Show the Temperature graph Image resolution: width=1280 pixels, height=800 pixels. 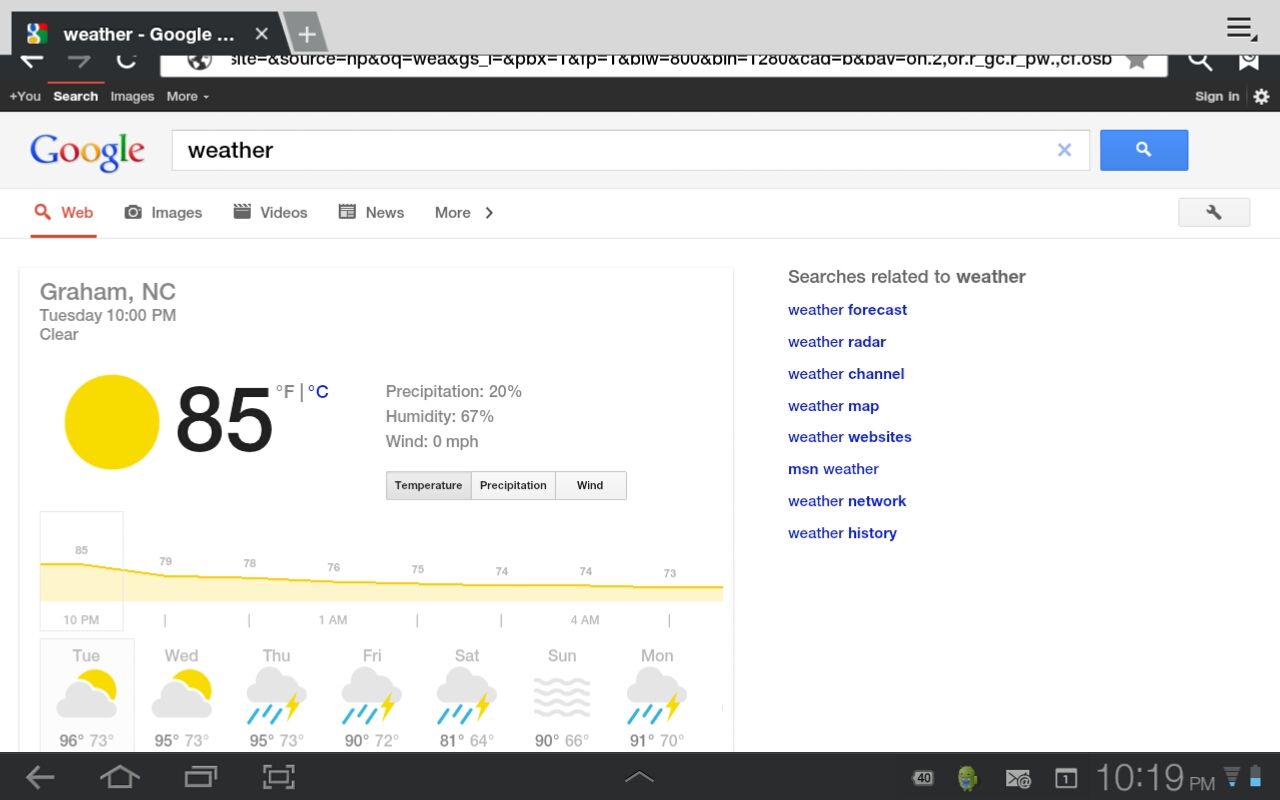[428, 485]
